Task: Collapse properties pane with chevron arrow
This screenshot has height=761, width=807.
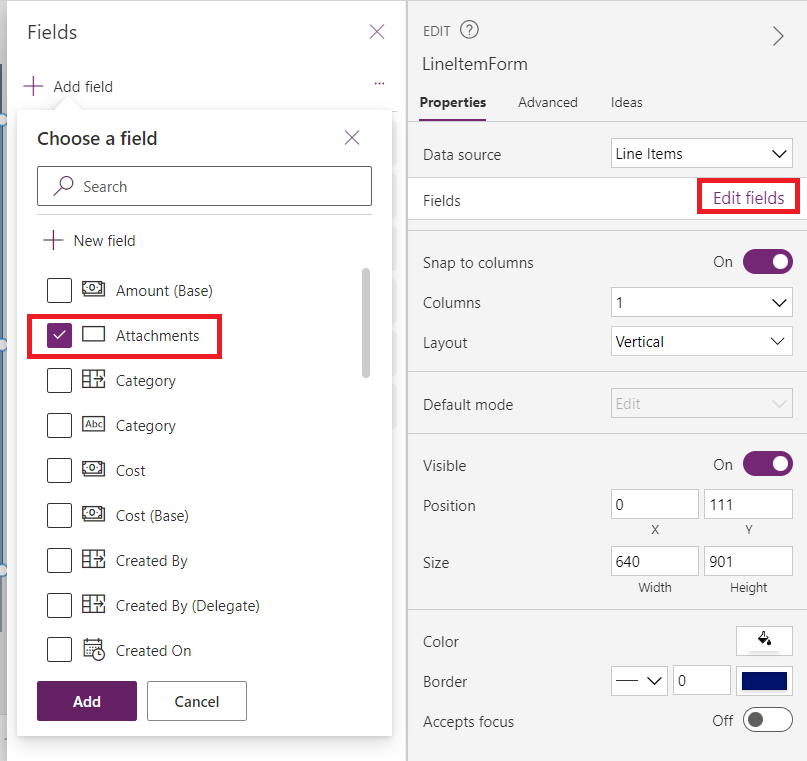Action: click(x=778, y=36)
